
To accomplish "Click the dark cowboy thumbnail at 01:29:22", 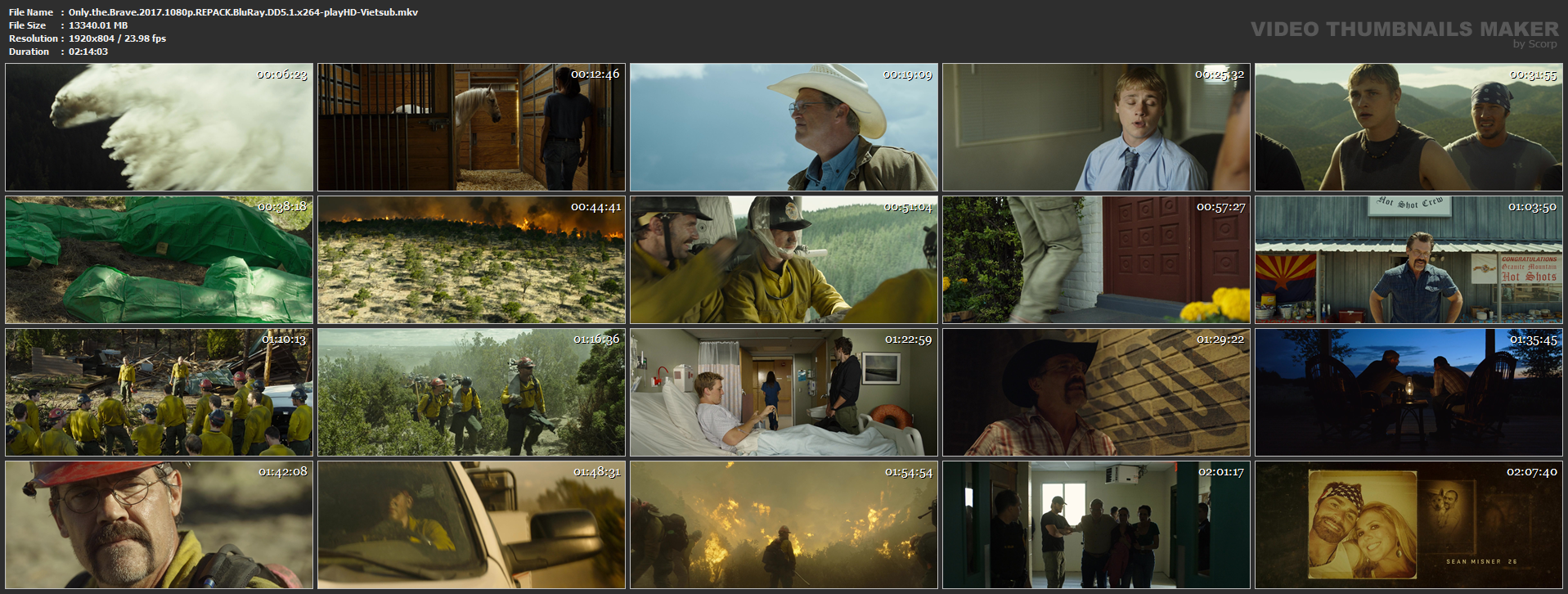I will tap(1096, 393).
